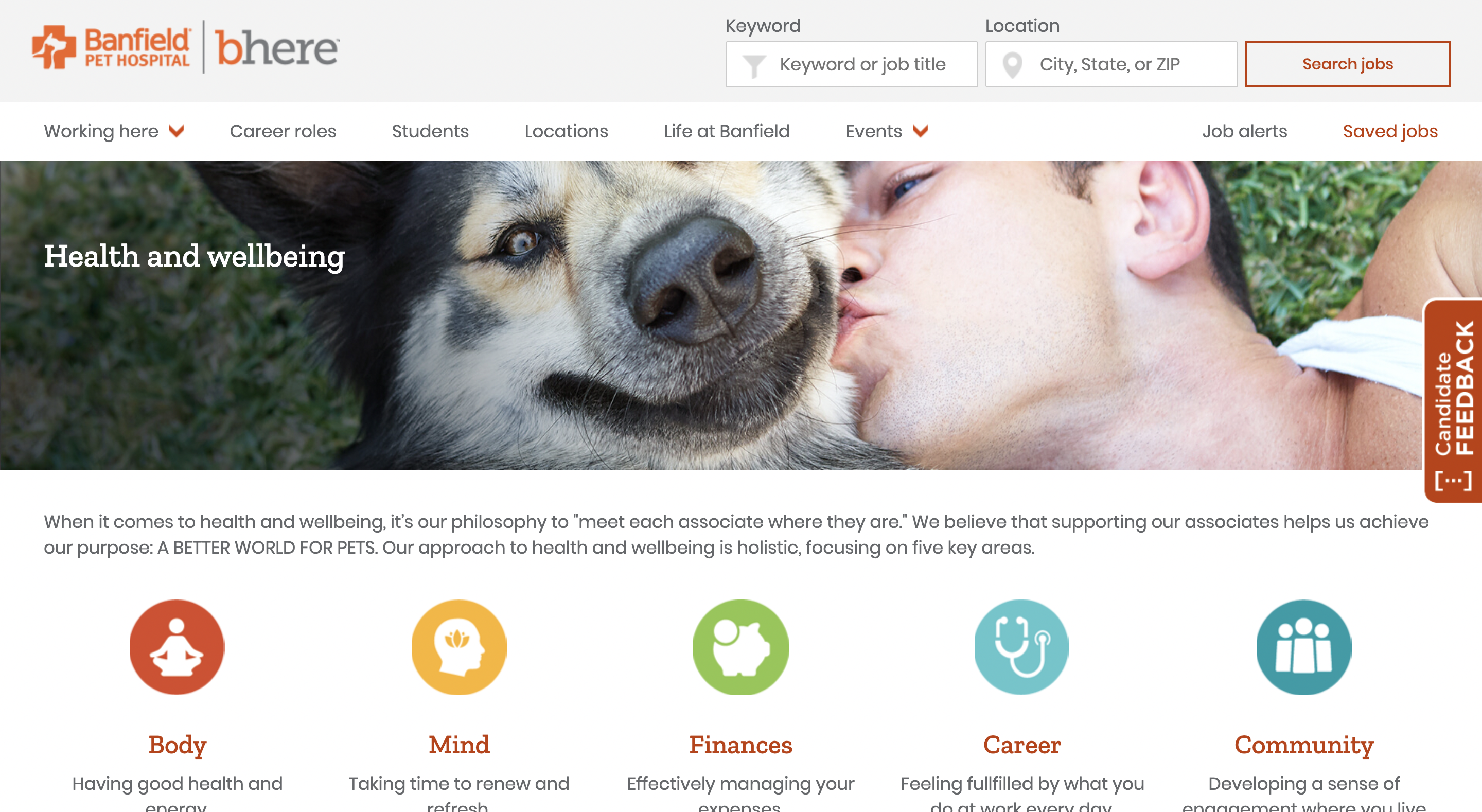Image resolution: width=1482 pixels, height=812 pixels.
Task: Open the Career roles menu item
Action: pos(283,131)
